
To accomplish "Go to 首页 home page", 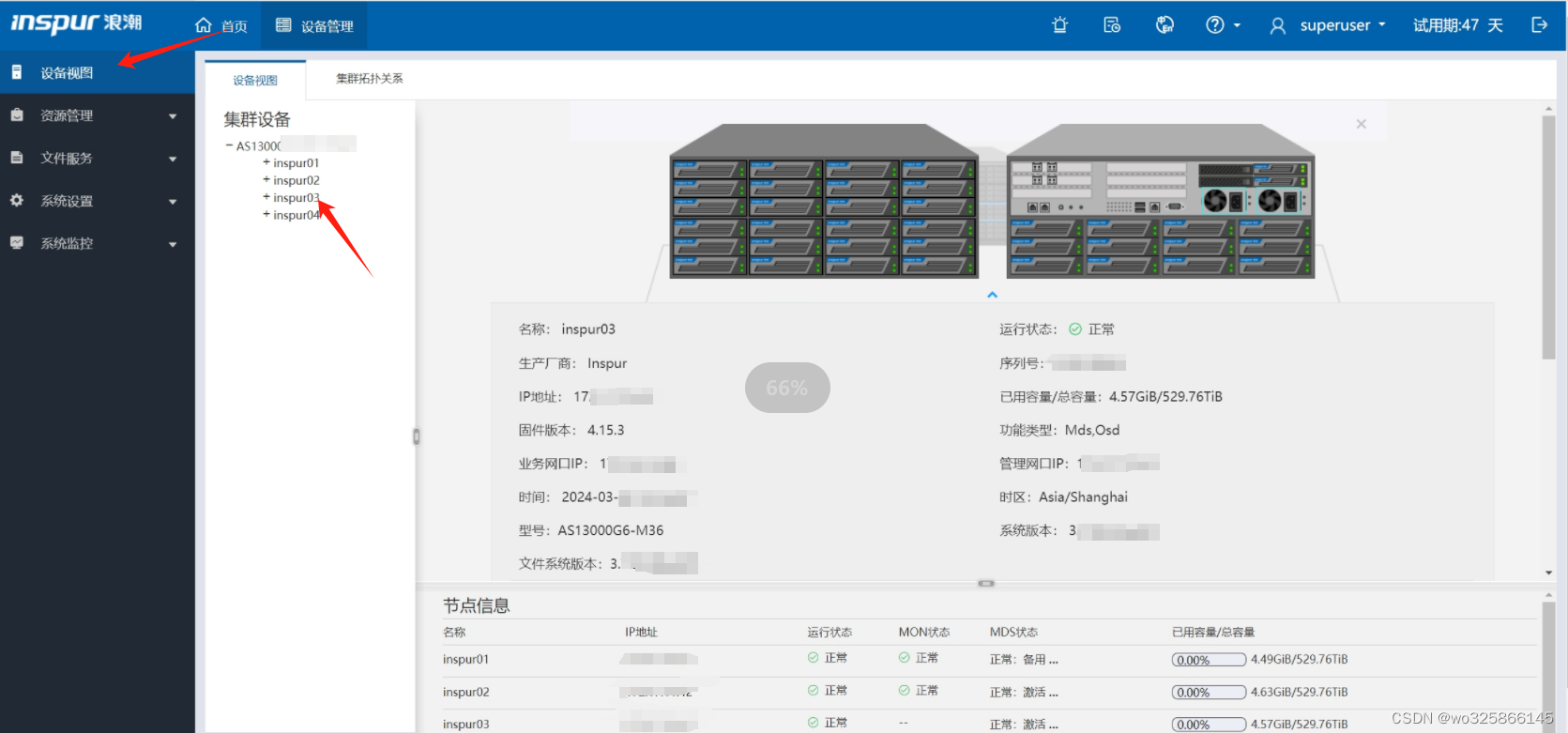I will [x=221, y=26].
